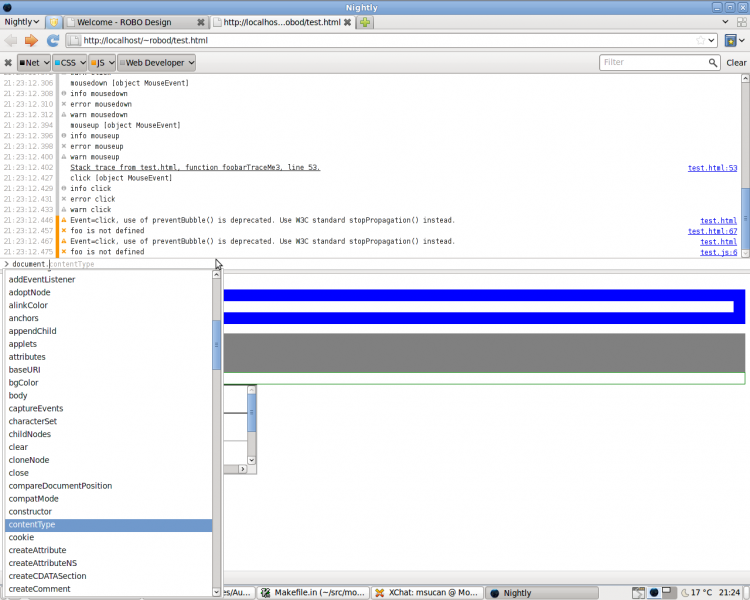This screenshot has width=750, height=600.
Task: Select anchors from autocomplete list
Action: [x=109, y=318]
